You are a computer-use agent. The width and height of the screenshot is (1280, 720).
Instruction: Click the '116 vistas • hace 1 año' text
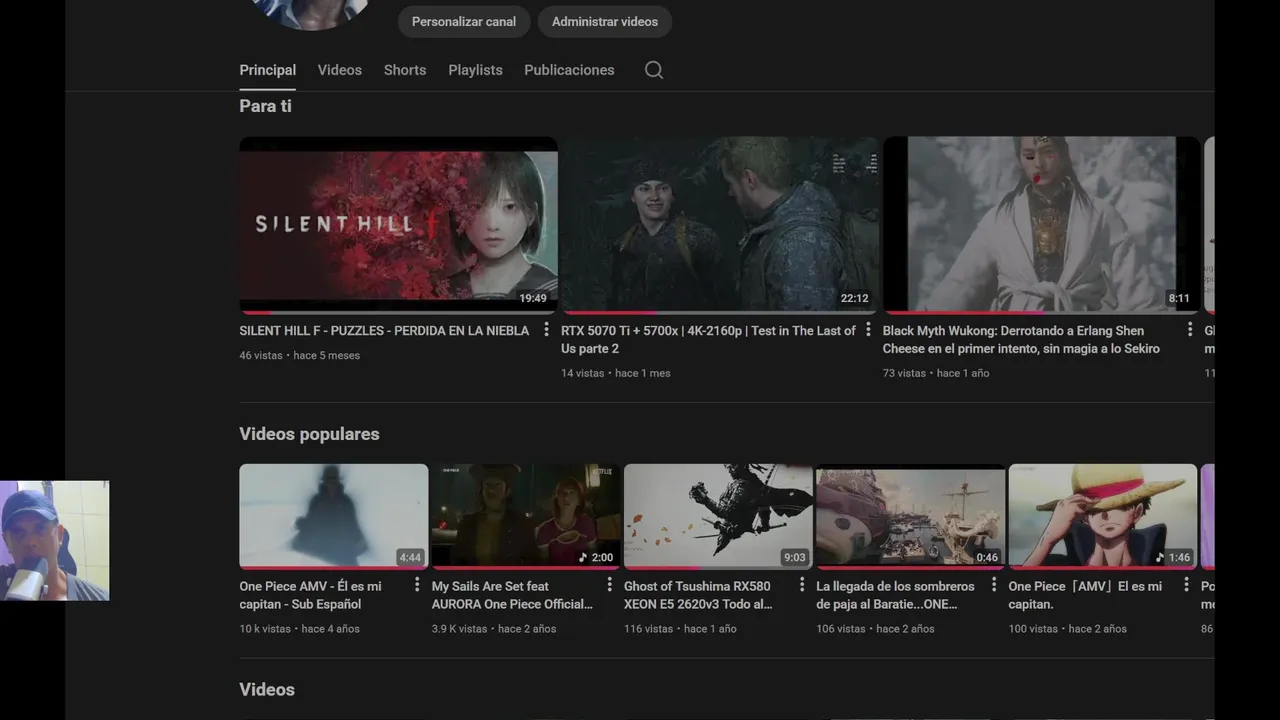[x=680, y=629]
